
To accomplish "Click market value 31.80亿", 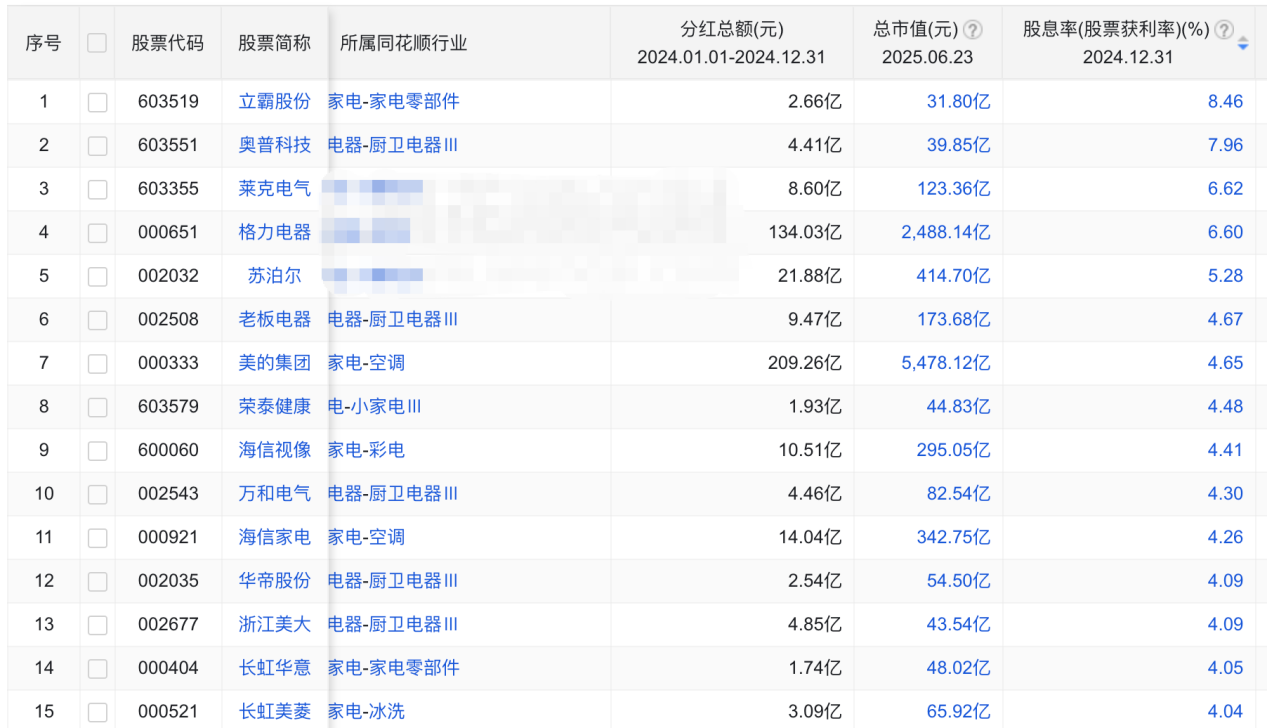I will [x=958, y=101].
